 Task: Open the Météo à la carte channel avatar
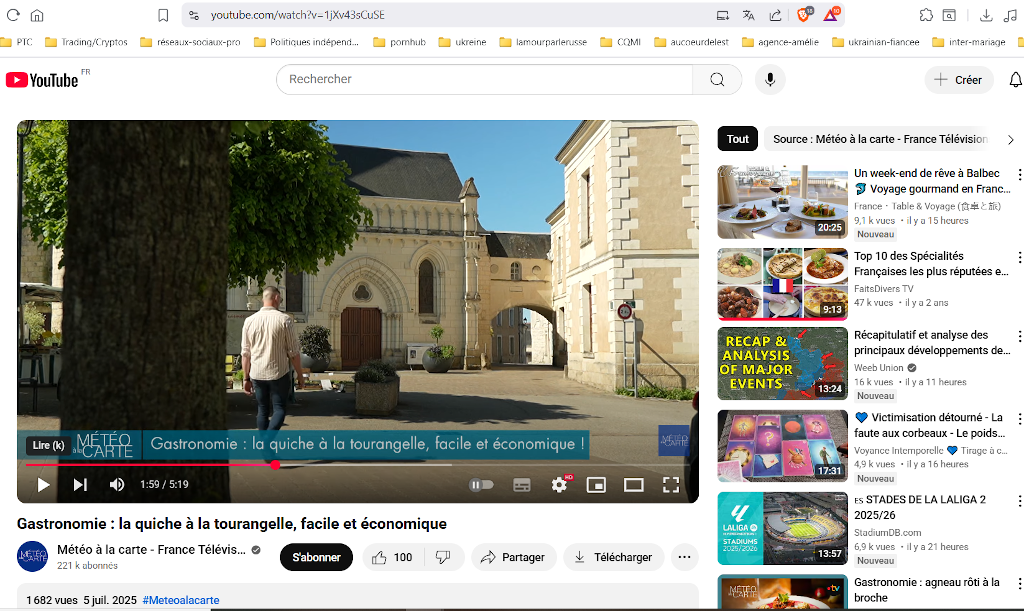tap(32, 557)
